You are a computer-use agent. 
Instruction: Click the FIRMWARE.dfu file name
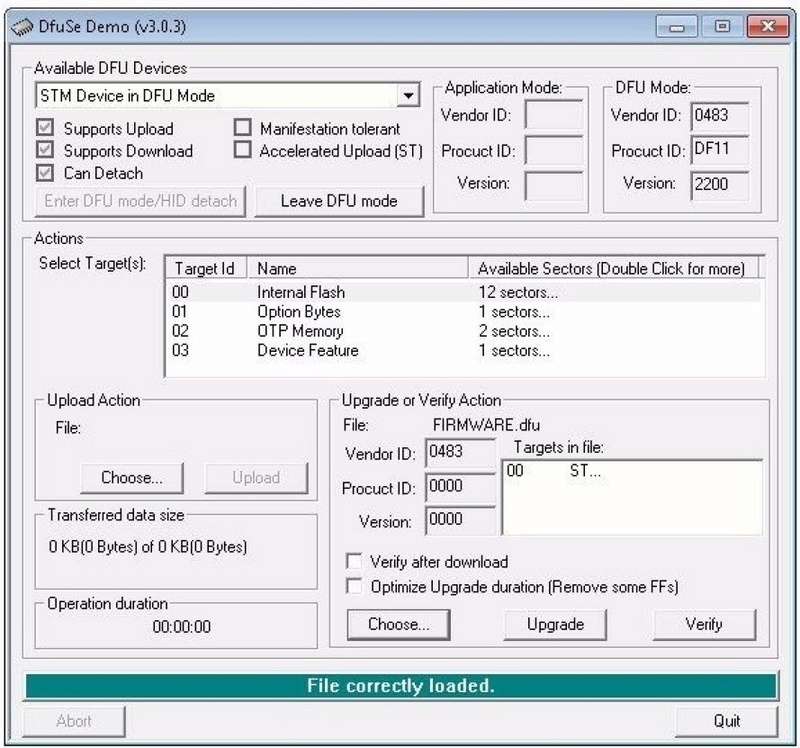coord(486,425)
